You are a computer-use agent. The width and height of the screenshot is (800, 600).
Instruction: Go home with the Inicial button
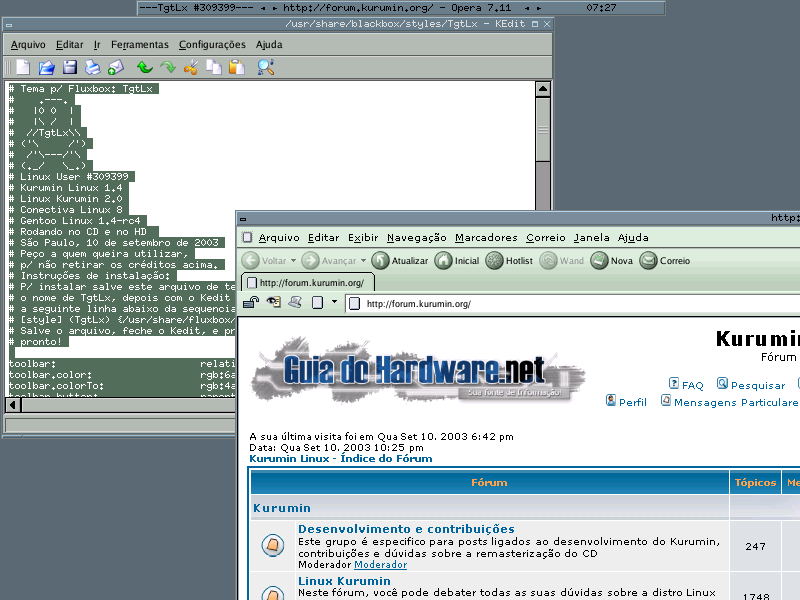click(x=457, y=261)
